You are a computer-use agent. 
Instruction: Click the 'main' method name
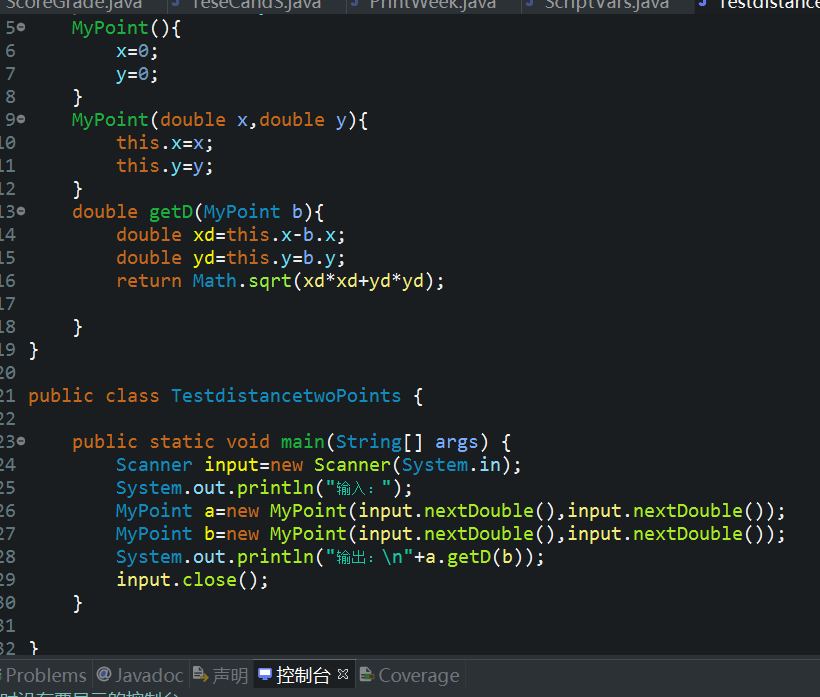(302, 442)
